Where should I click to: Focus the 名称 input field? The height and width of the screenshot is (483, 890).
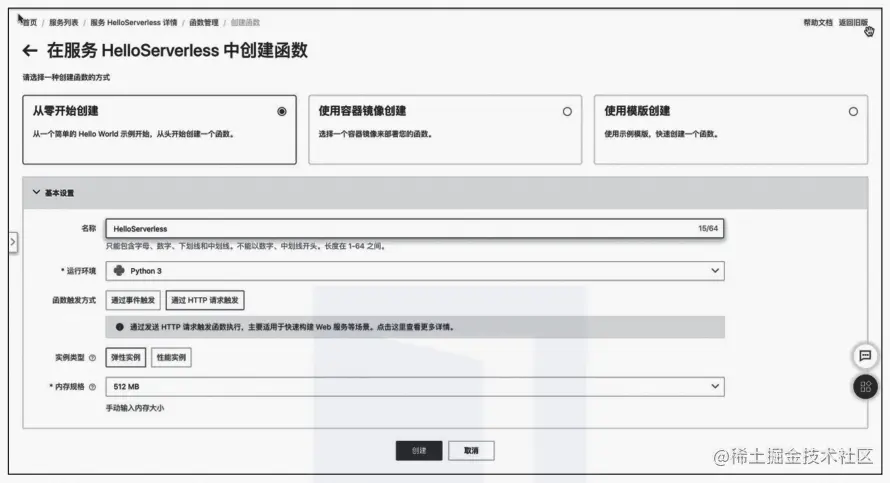tap(415, 229)
